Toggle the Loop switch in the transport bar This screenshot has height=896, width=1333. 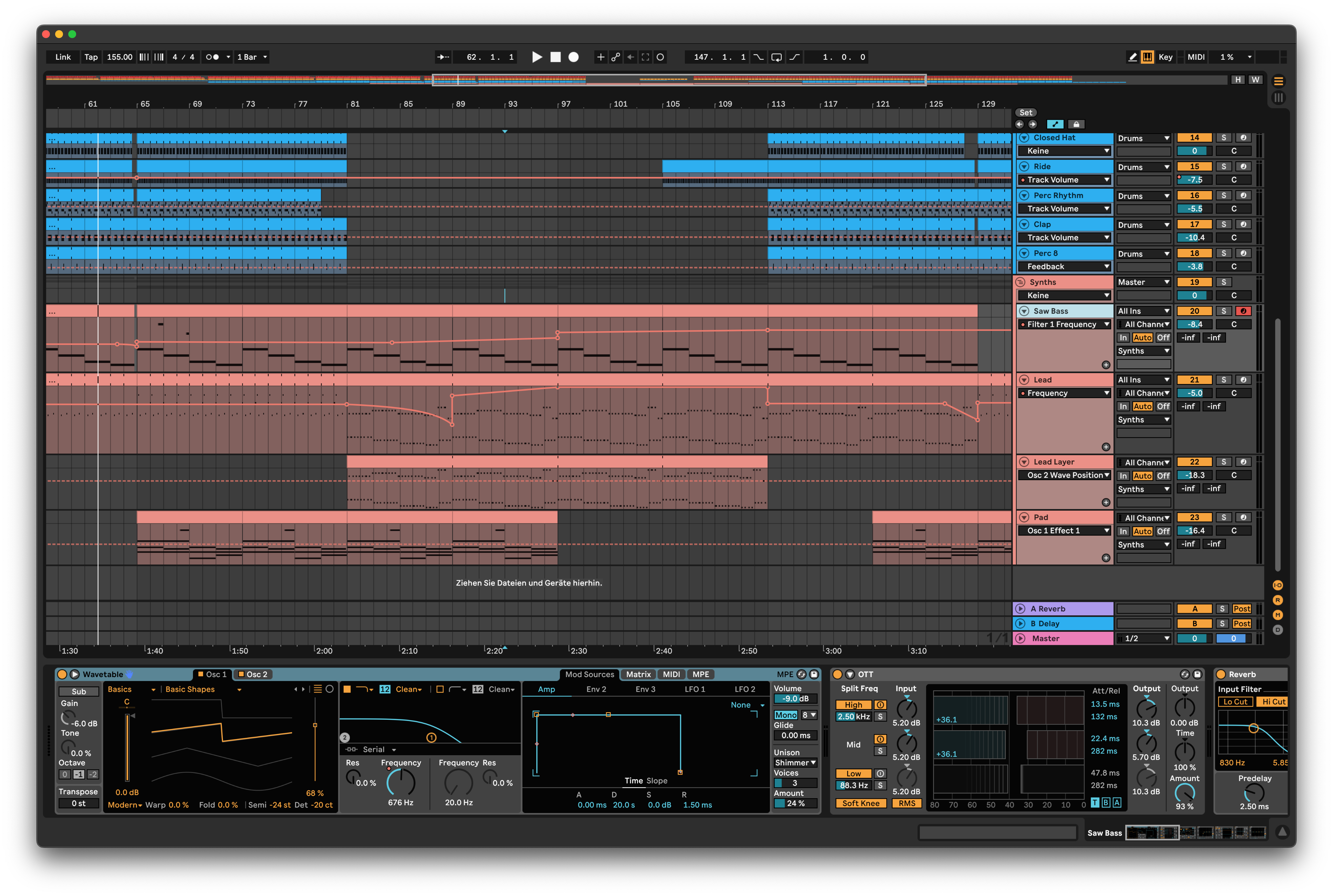tap(776, 57)
